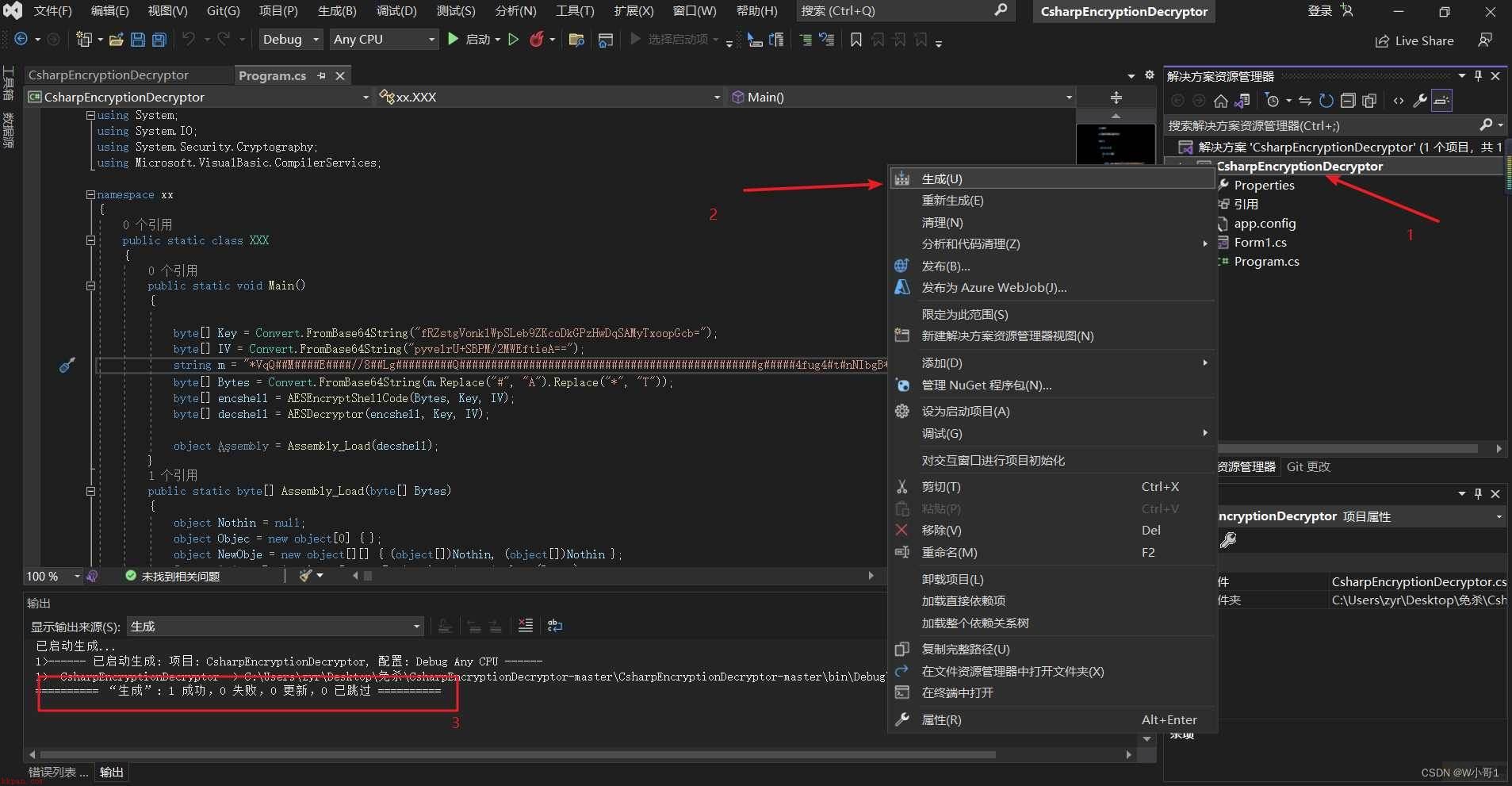Image resolution: width=1512 pixels, height=786 pixels.
Task: Click the undo arrow icon
Action: pyautogui.click(x=188, y=40)
